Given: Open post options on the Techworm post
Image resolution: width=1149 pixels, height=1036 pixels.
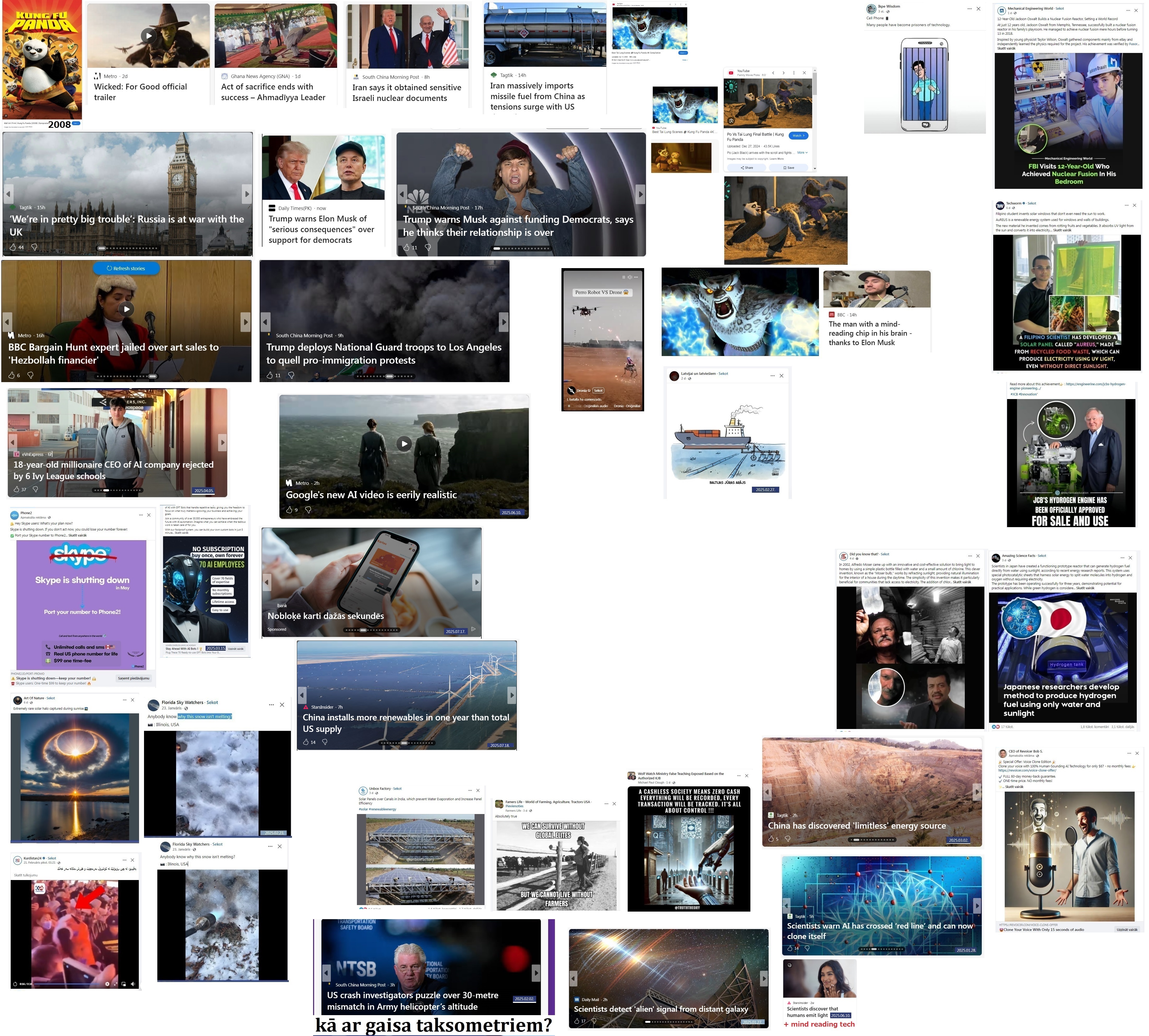Looking at the screenshot, I should point(1126,205).
